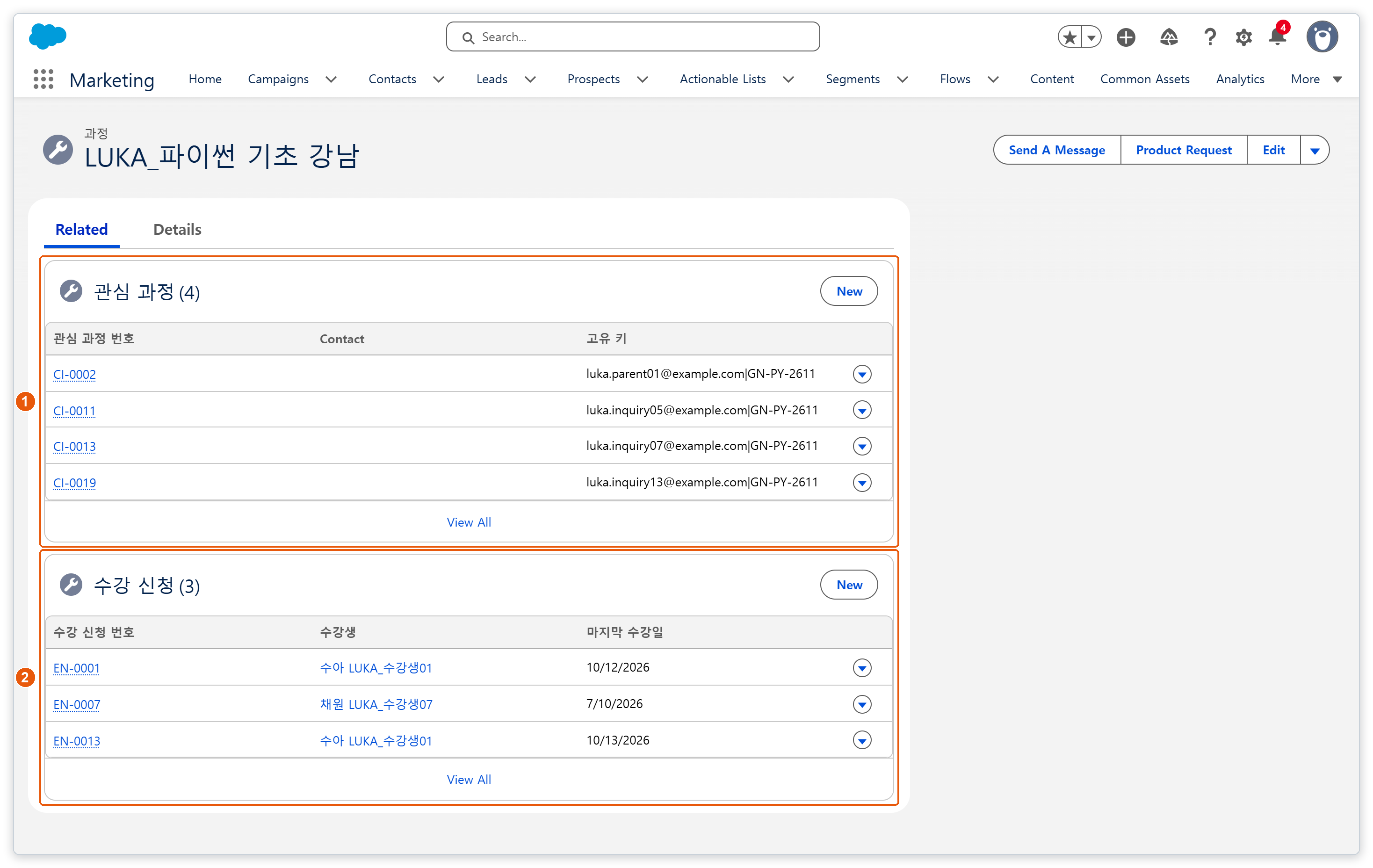
Task: Open student 채원 LUKA_수강생07
Action: point(376,704)
